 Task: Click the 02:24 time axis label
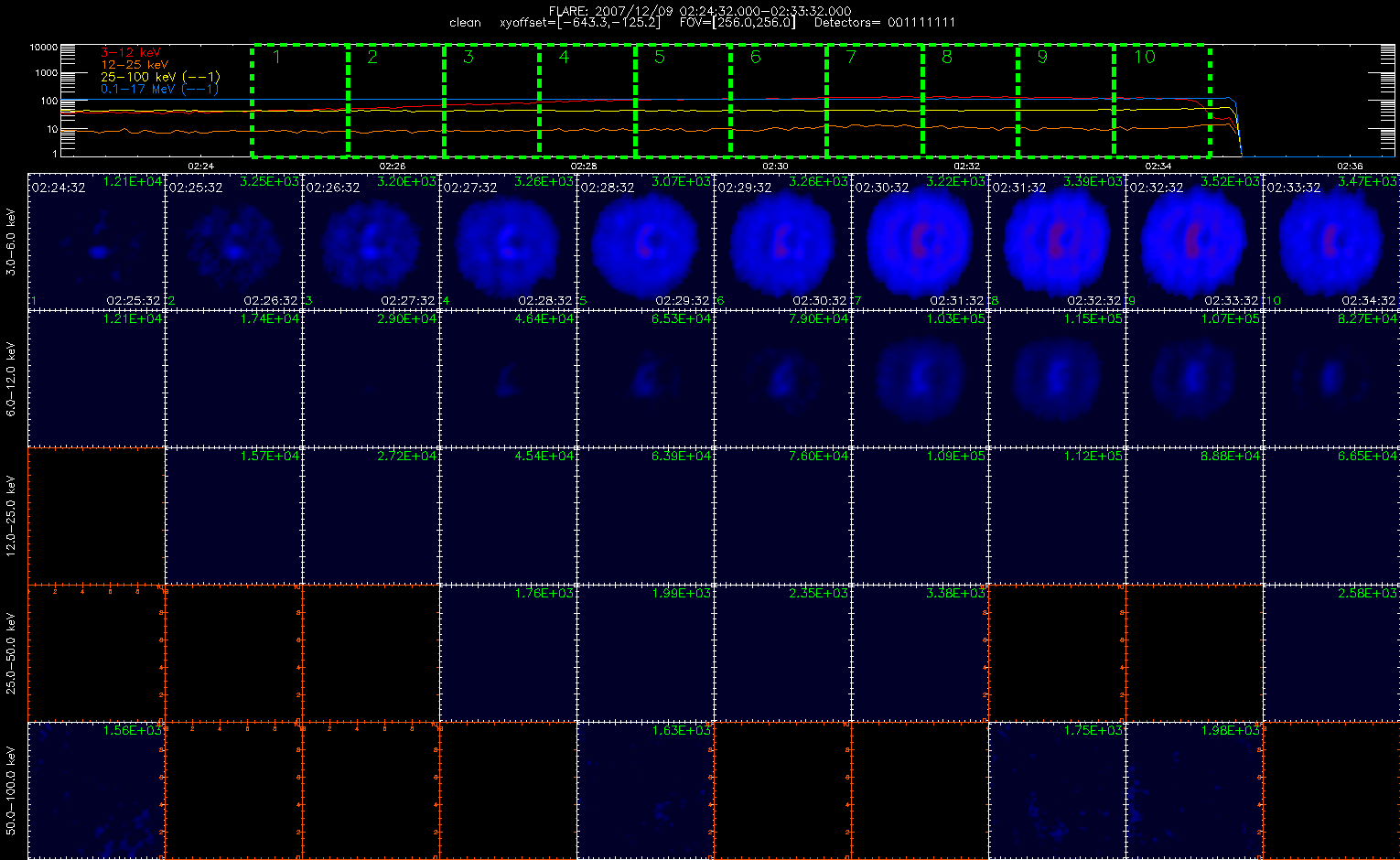pos(200,167)
